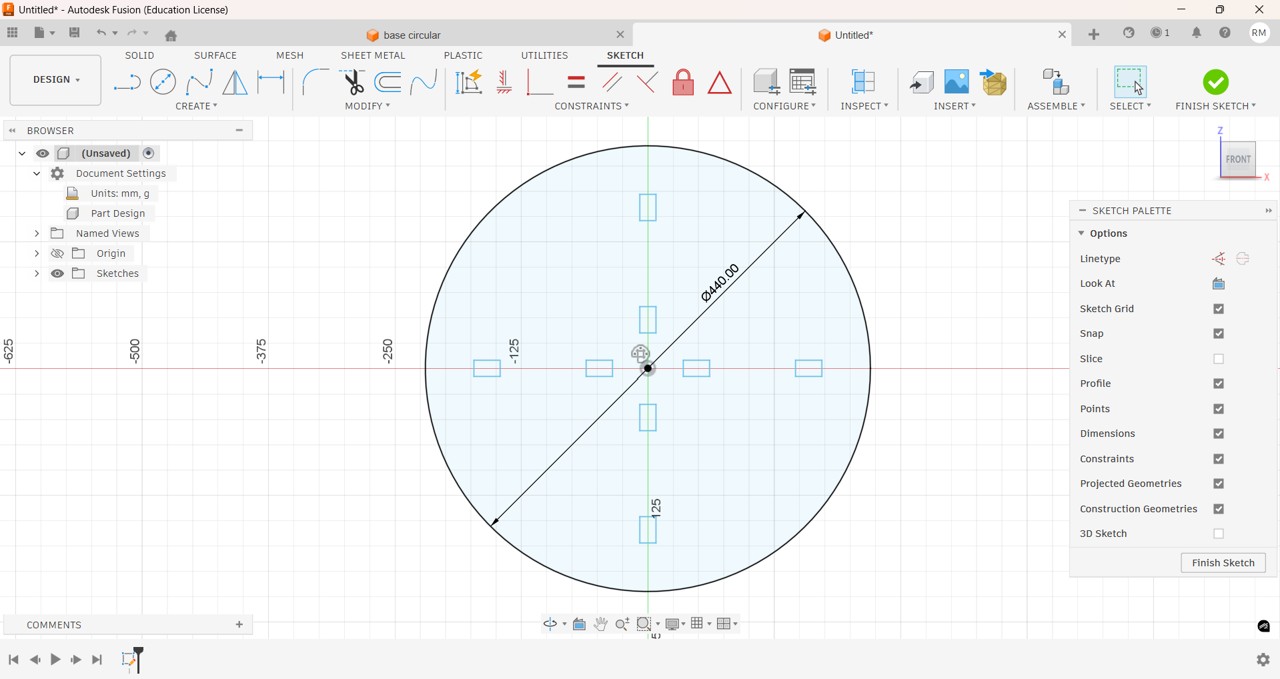Switch to the base circular document tab

coord(404,35)
